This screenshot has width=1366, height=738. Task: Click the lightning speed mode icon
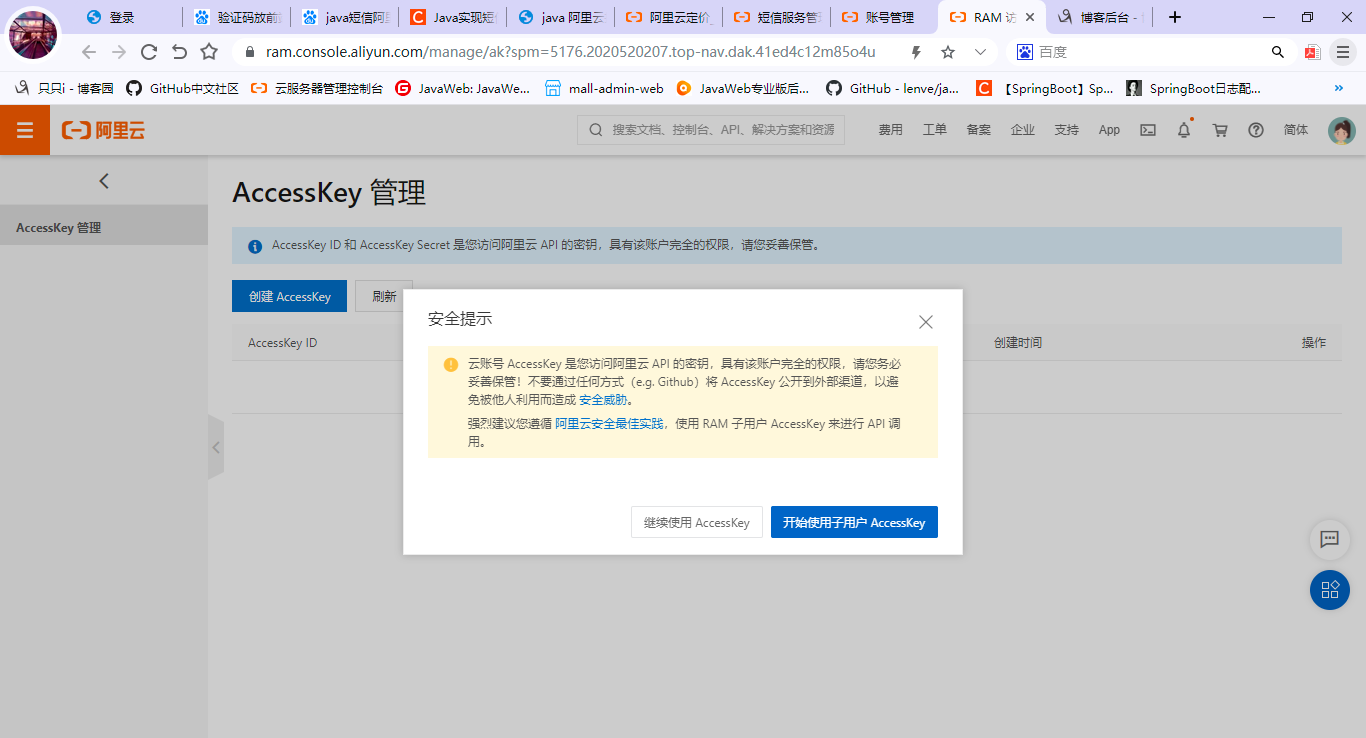click(x=916, y=52)
